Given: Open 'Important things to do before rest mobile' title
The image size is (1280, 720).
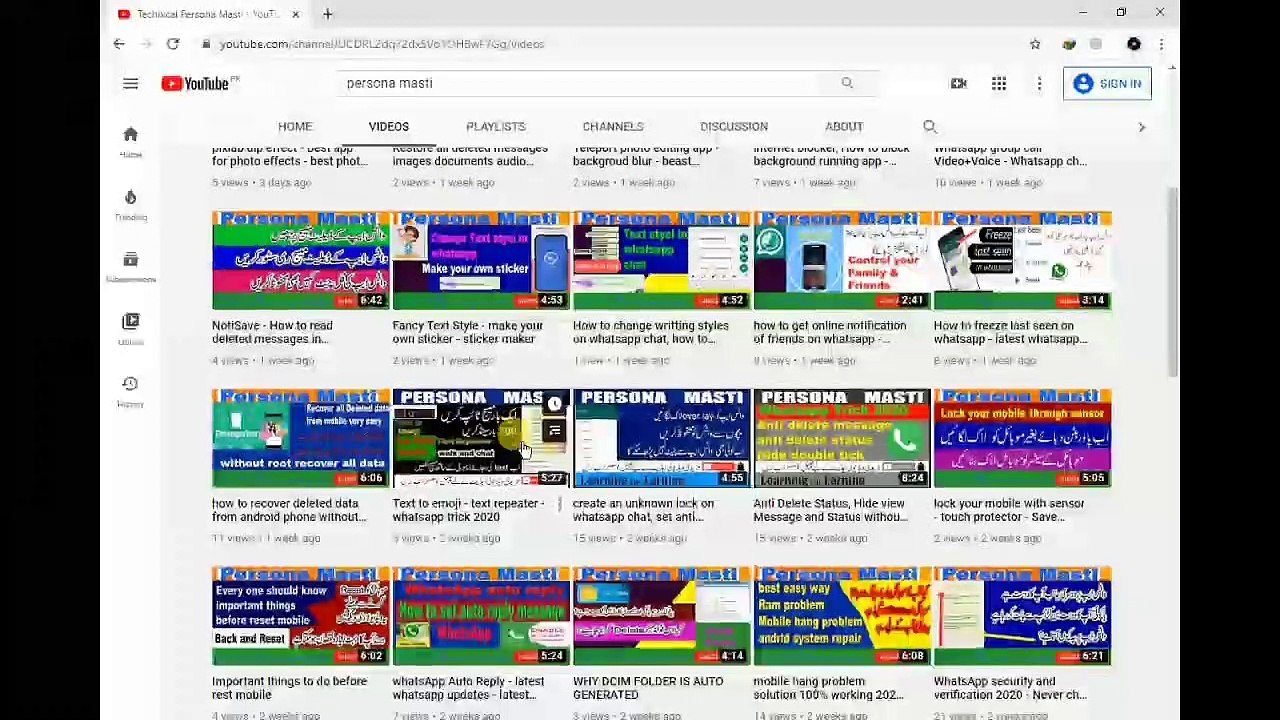Looking at the screenshot, I should click(x=289, y=688).
